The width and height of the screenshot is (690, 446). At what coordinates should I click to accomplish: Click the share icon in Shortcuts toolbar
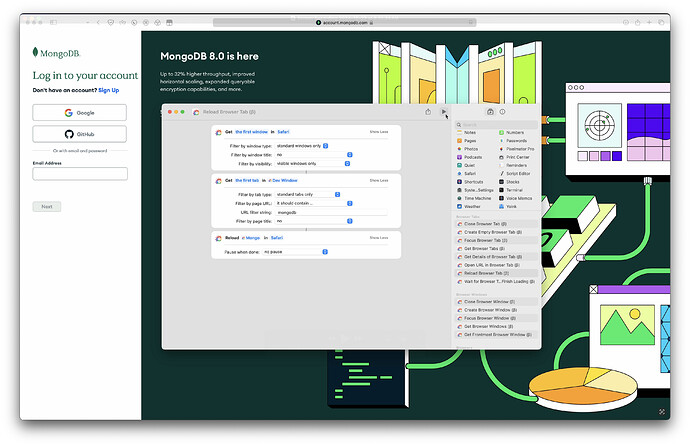pos(428,112)
